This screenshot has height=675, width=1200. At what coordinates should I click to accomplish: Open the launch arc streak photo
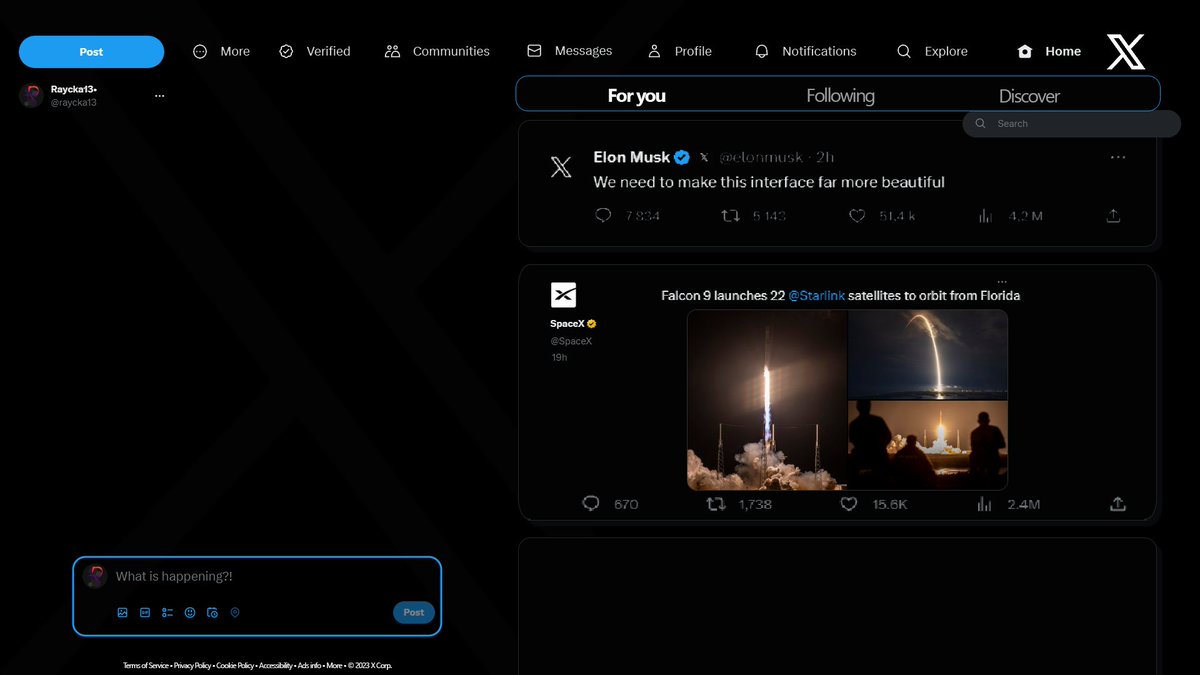[x=928, y=354]
